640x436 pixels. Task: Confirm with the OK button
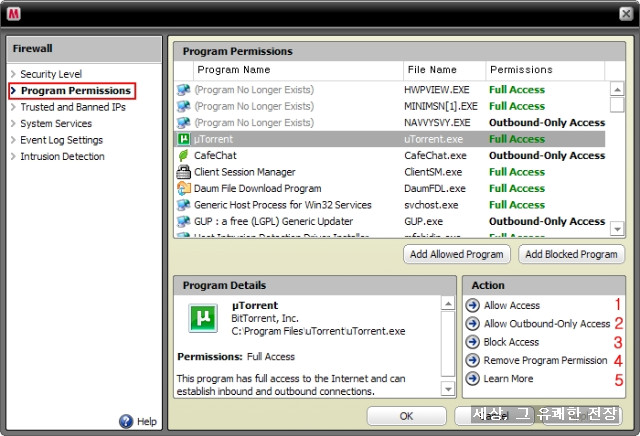(407, 416)
